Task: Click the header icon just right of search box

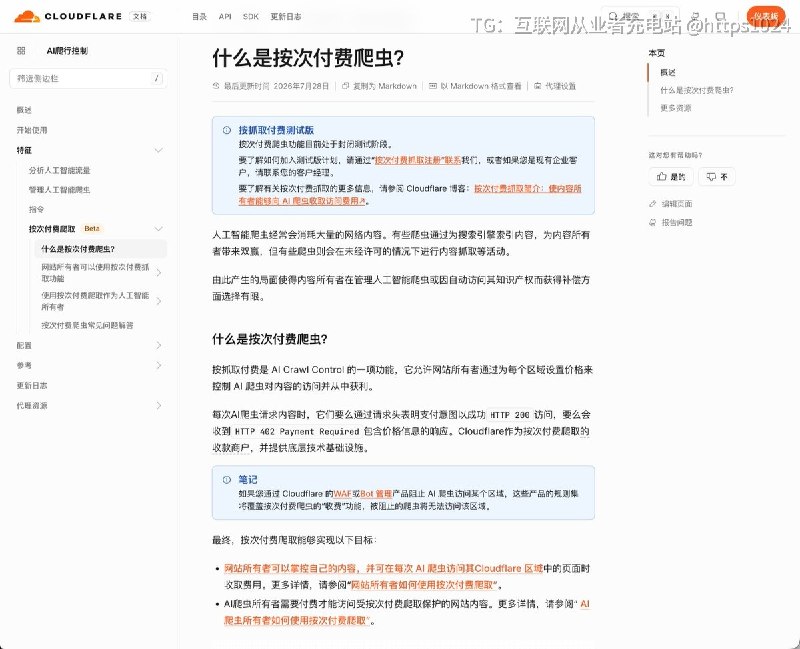Action: (695, 16)
